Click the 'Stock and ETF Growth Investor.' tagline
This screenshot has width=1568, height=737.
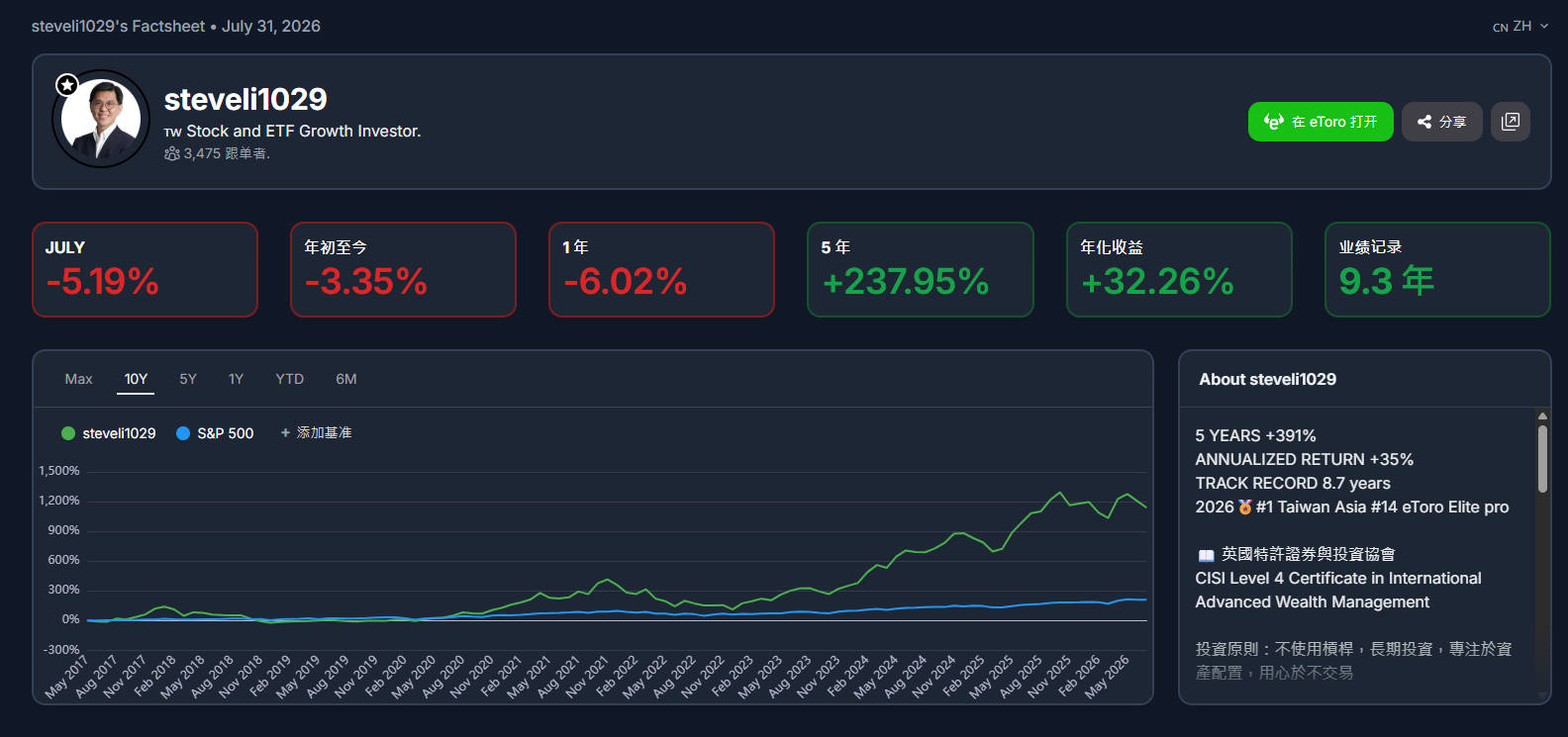point(304,132)
